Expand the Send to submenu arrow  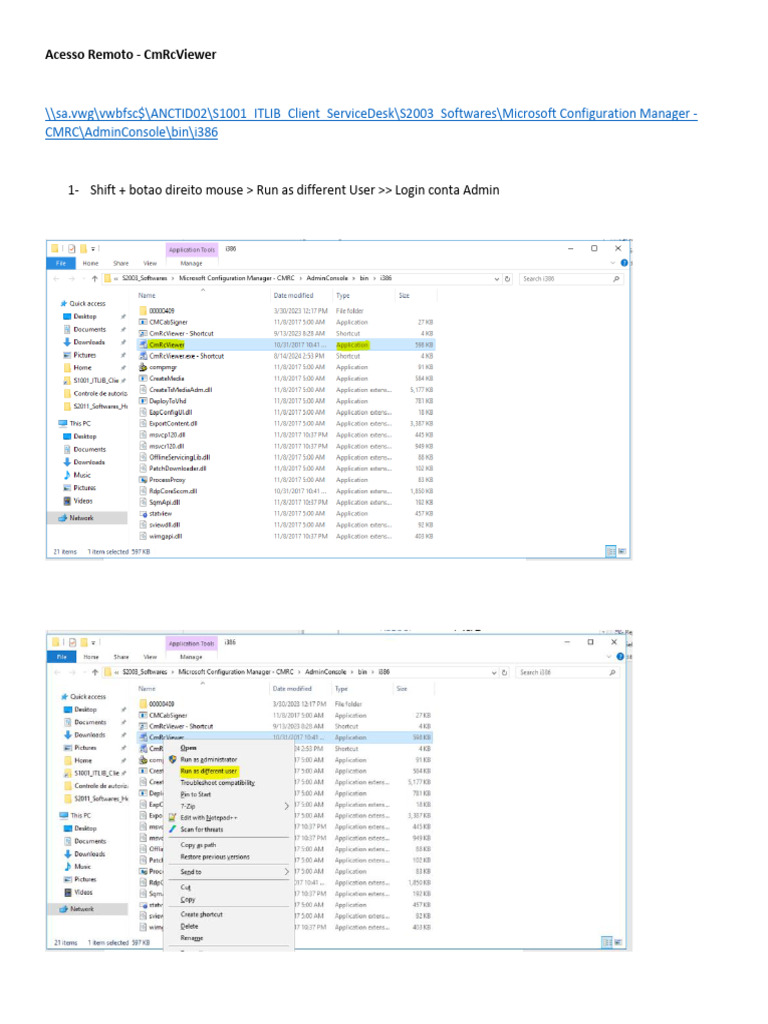tap(286, 872)
